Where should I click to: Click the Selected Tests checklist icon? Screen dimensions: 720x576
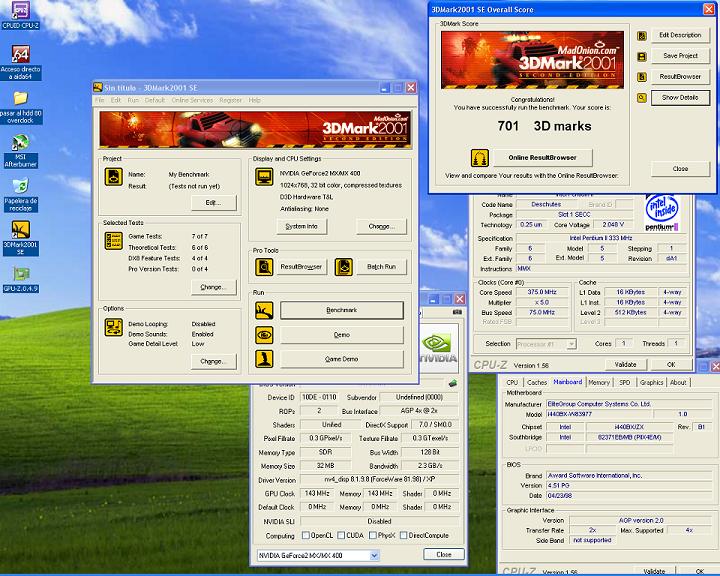(x=113, y=241)
